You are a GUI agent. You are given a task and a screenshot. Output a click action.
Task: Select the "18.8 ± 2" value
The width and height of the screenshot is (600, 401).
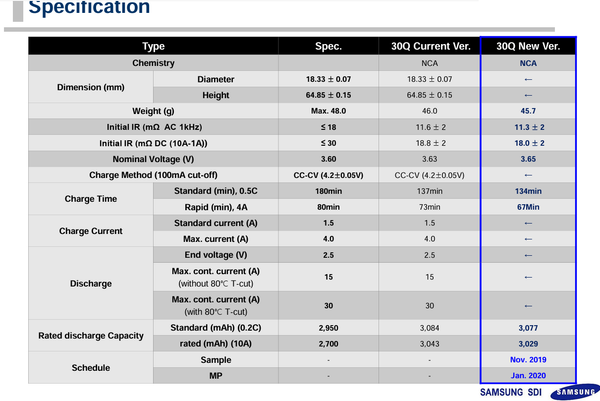point(430,143)
